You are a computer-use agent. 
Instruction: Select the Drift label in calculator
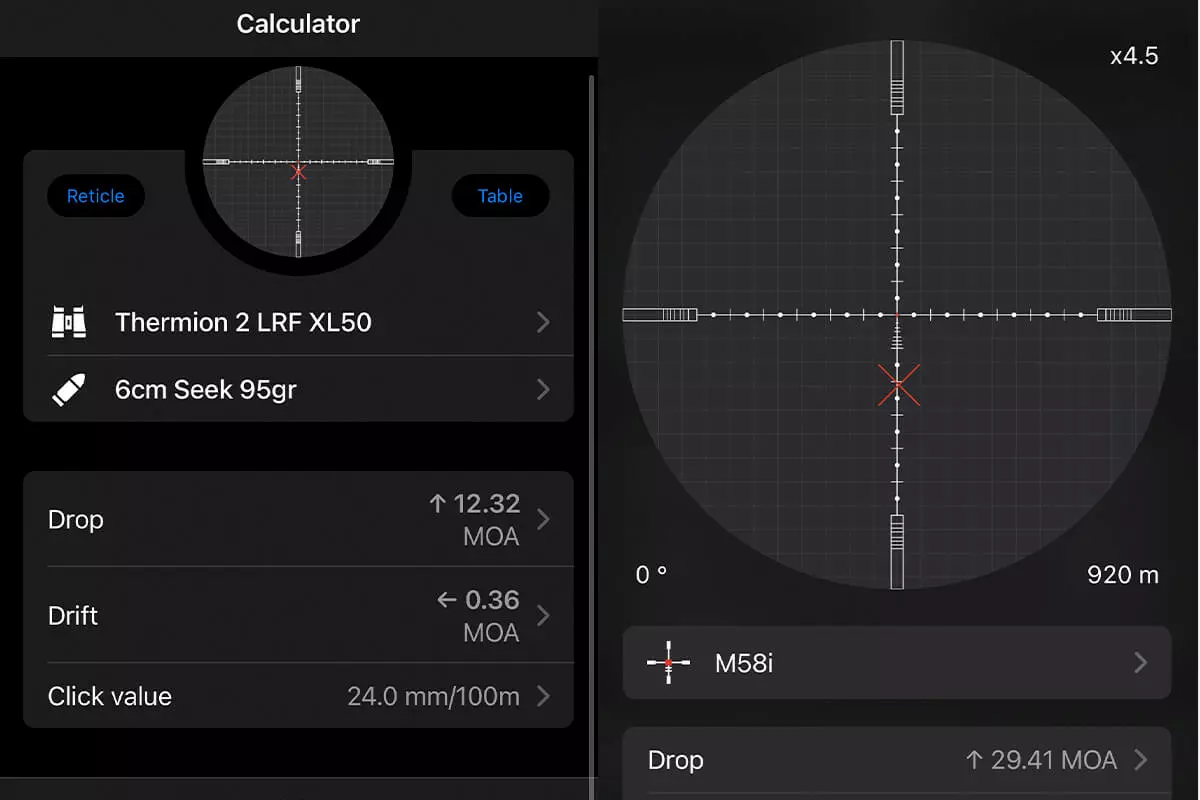click(x=73, y=615)
